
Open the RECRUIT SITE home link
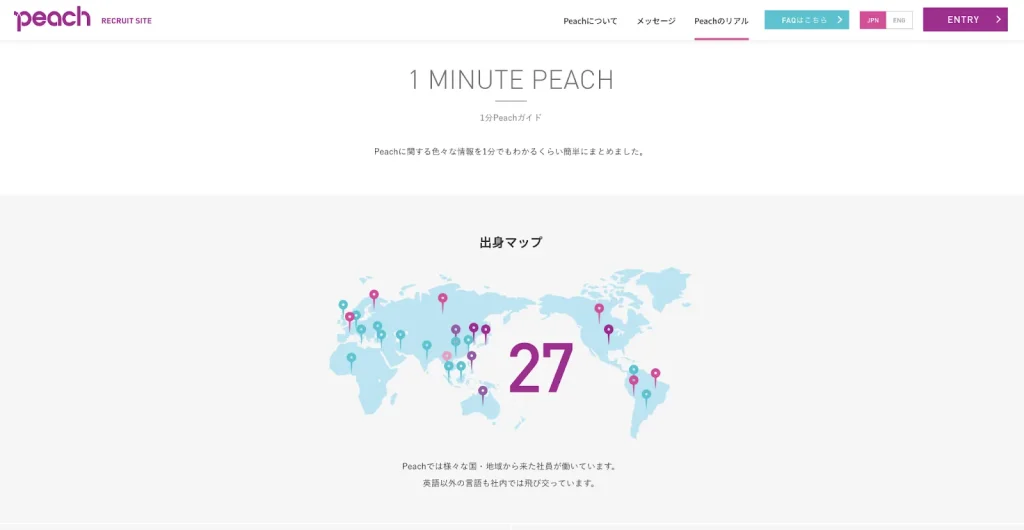pos(127,21)
